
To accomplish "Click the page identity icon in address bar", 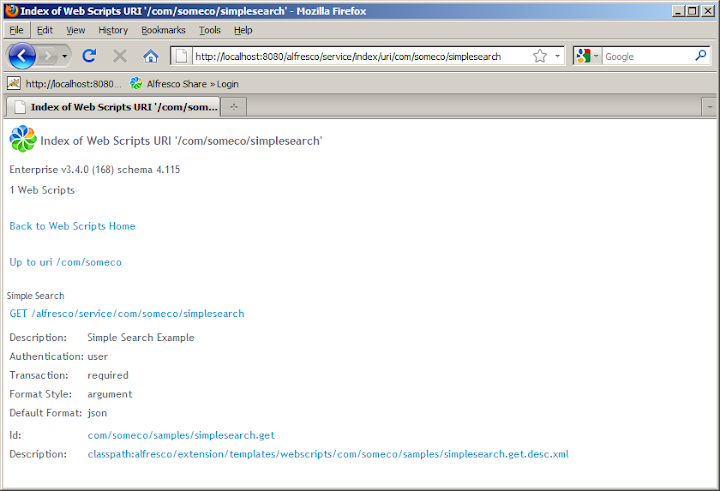I will click(181, 56).
